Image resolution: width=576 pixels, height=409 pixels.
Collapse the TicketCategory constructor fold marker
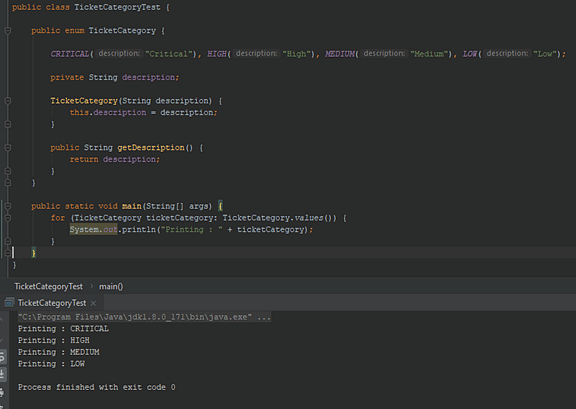pyautogui.click(x=8, y=101)
